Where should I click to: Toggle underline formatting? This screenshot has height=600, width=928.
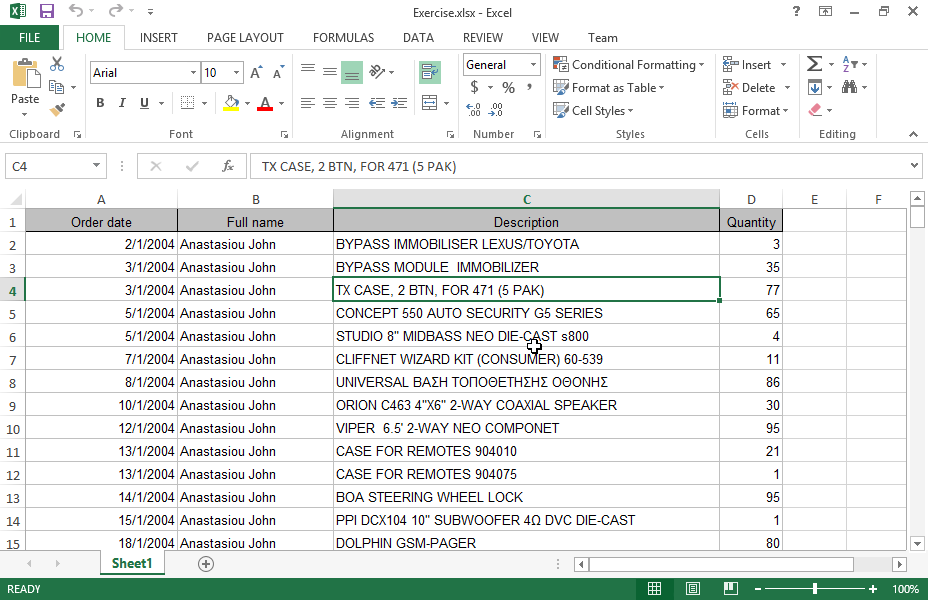144,103
